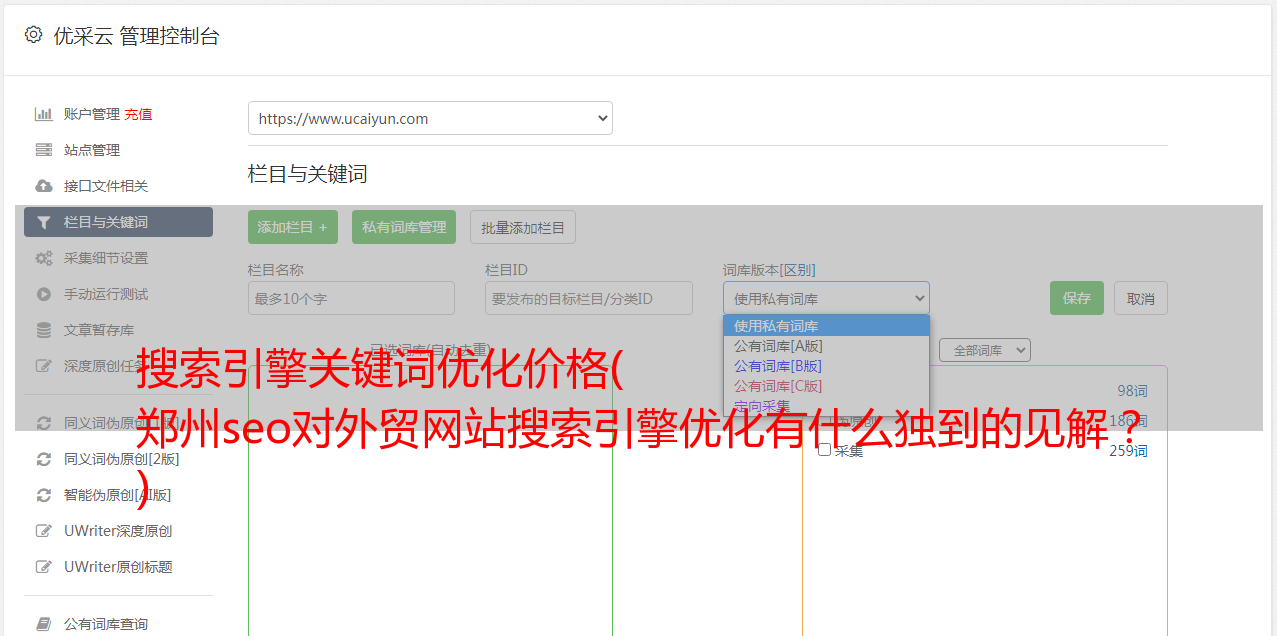Click the filter icon of 栏目与关键词
This screenshot has width=1277, height=636.
coord(44,222)
